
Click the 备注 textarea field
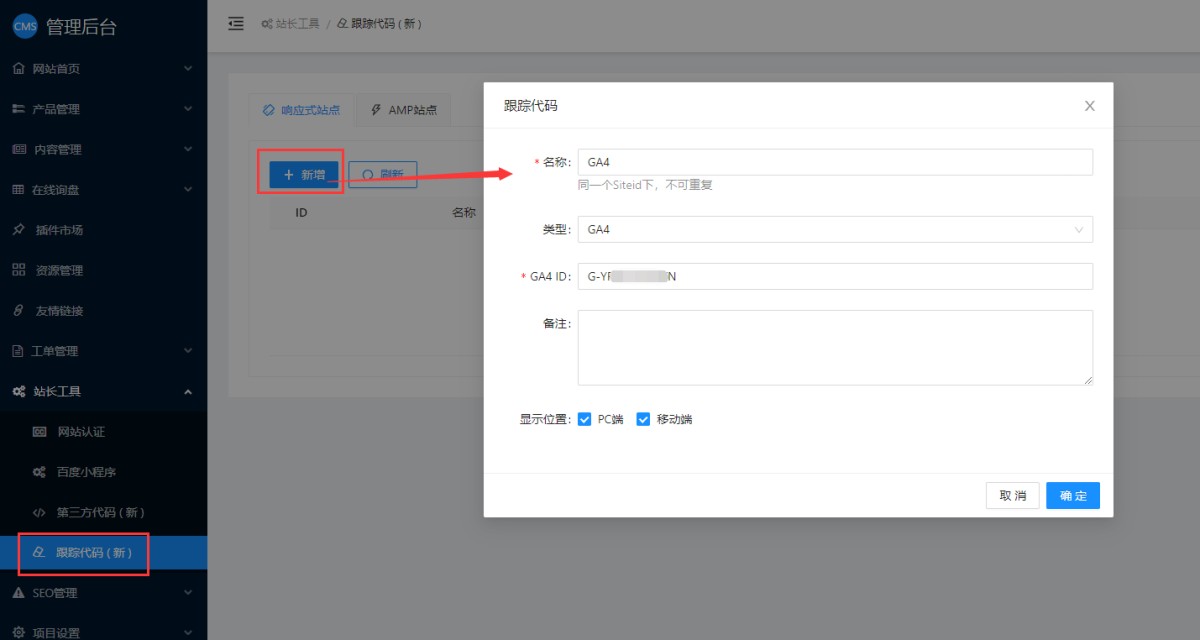tap(835, 347)
